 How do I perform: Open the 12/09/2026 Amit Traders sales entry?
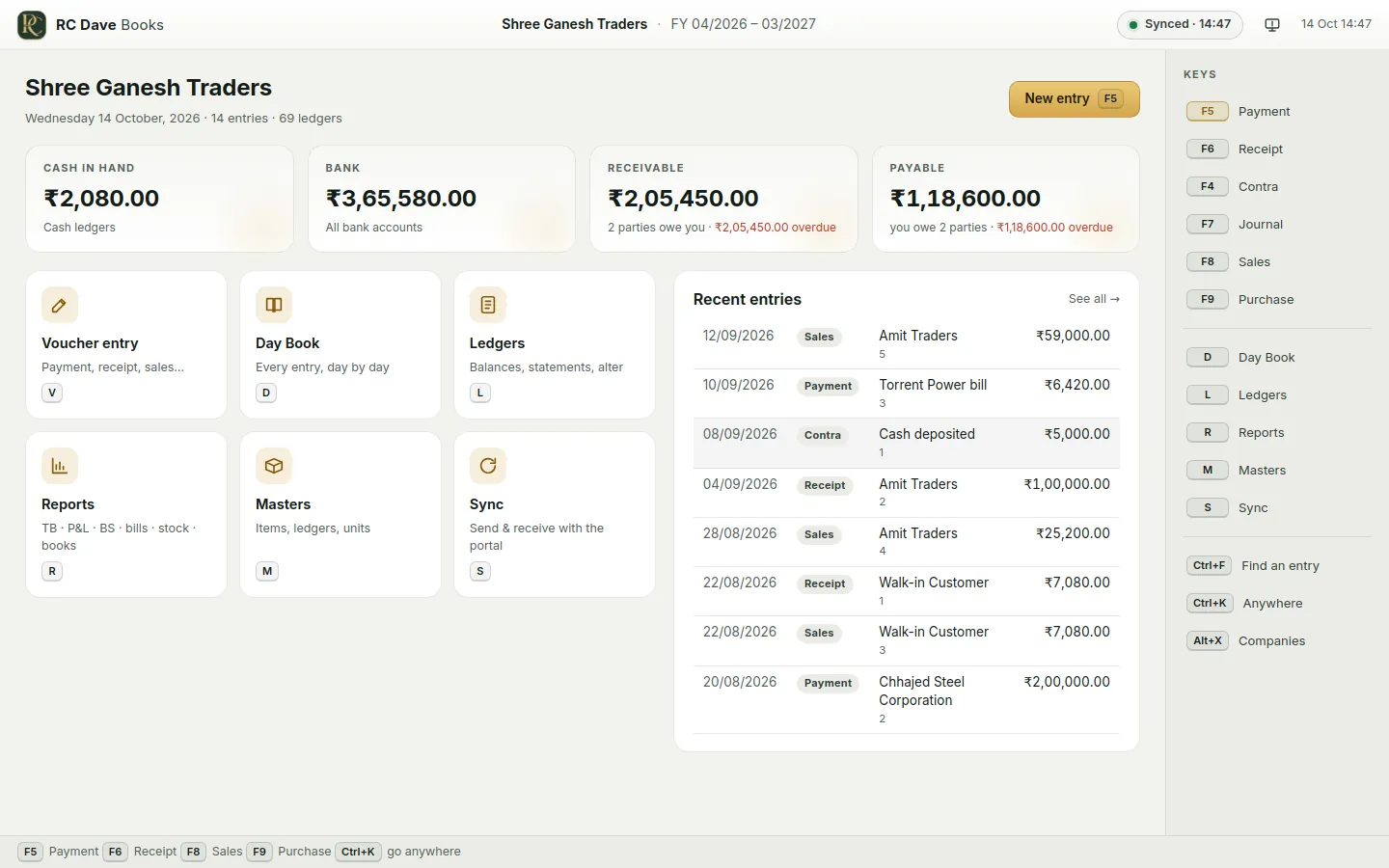click(907, 344)
